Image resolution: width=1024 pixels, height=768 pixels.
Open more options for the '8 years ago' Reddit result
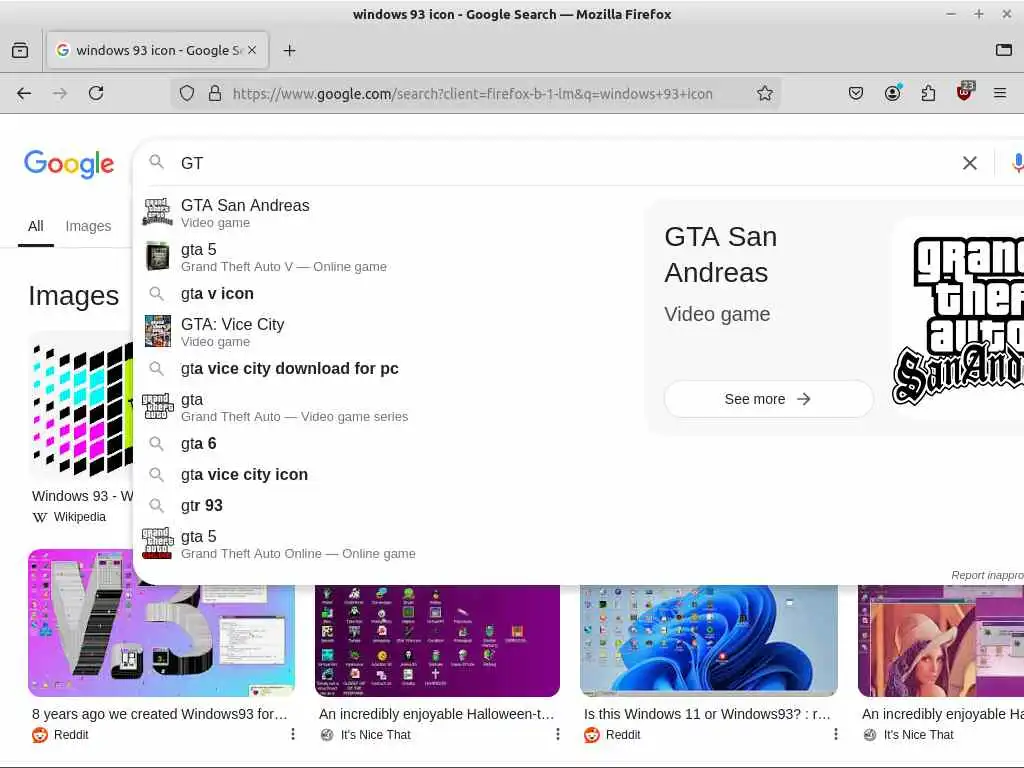(x=293, y=734)
